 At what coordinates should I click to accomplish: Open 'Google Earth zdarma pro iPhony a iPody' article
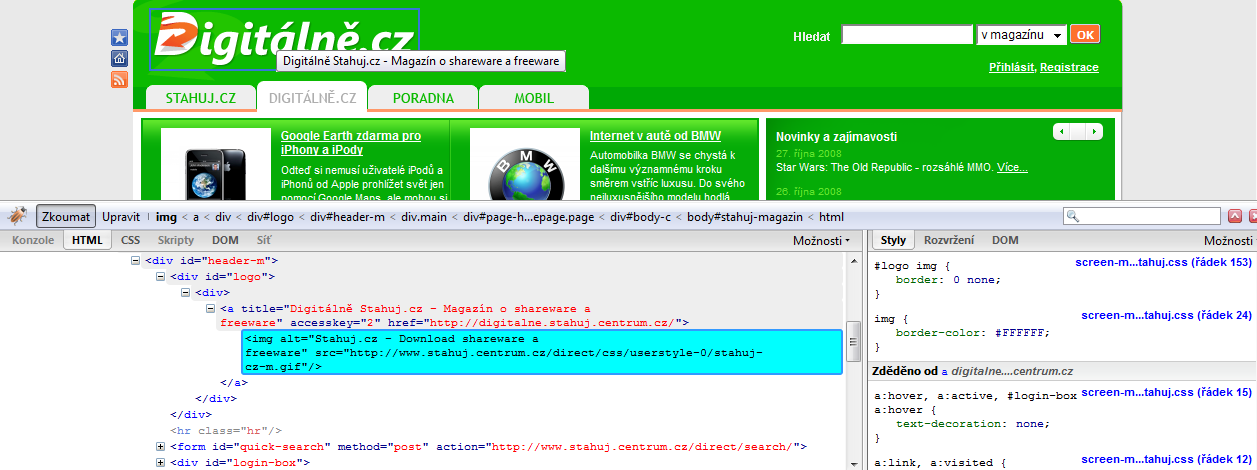pyautogui.click(x=351, y=143)
